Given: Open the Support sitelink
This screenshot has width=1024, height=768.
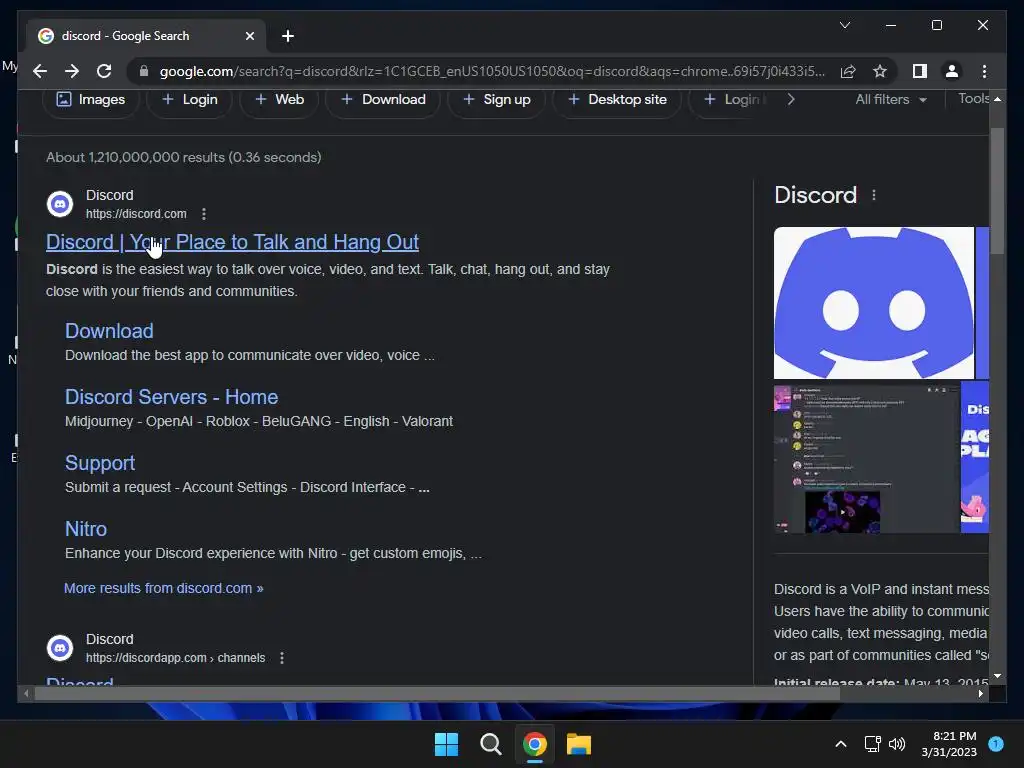Looking at the screenshot, I should (100, 463).
